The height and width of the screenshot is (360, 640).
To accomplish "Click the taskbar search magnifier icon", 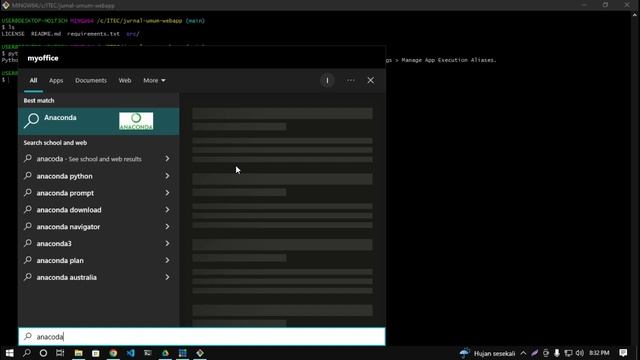I will (x=27, y=353).
